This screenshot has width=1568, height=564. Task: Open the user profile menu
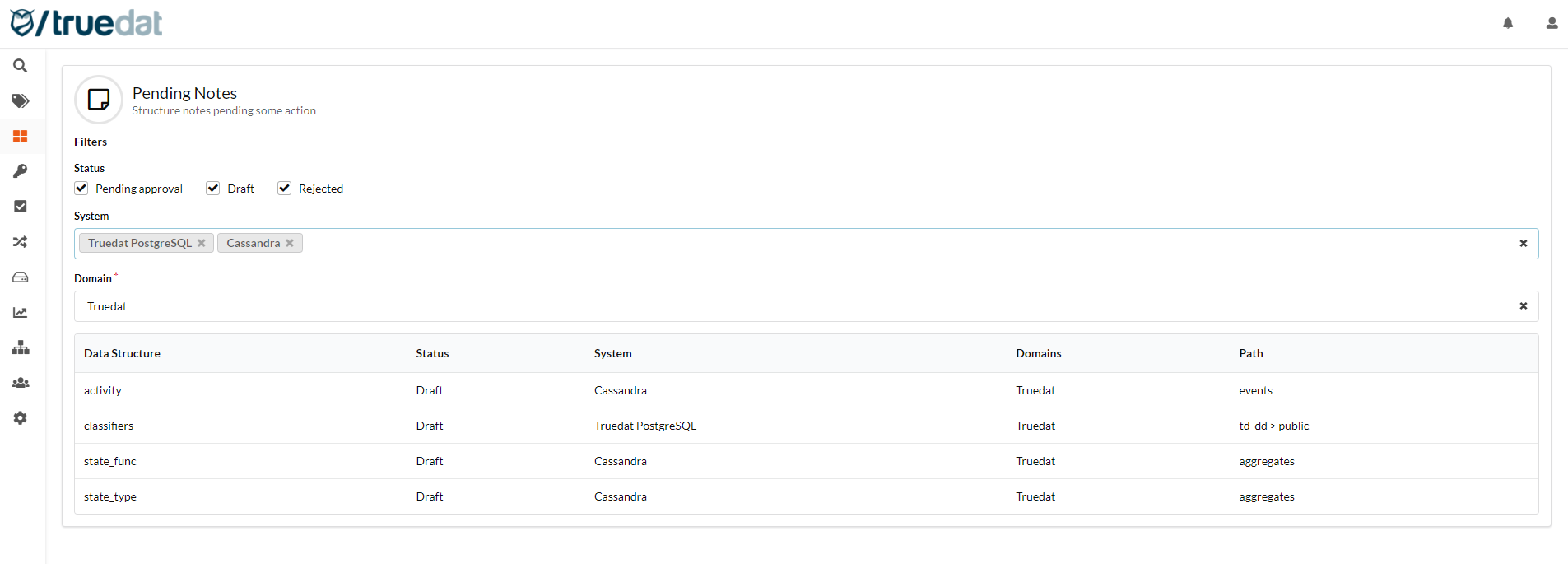click(x=1552, y=23)
